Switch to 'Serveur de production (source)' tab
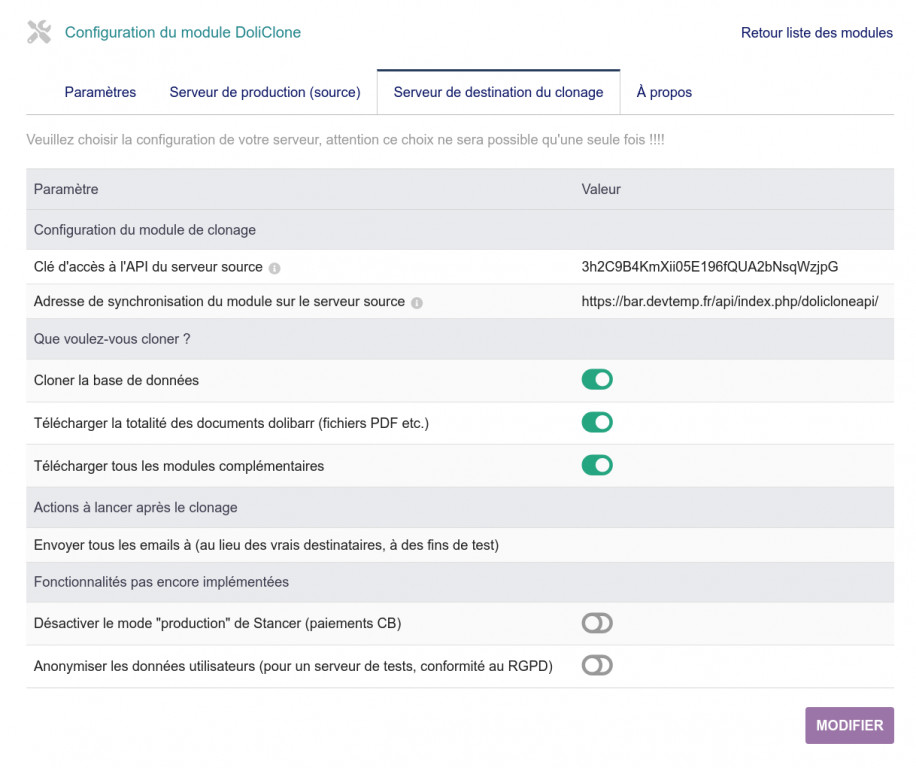This screenshot has width=916, height=768. (x=264, y=92)
